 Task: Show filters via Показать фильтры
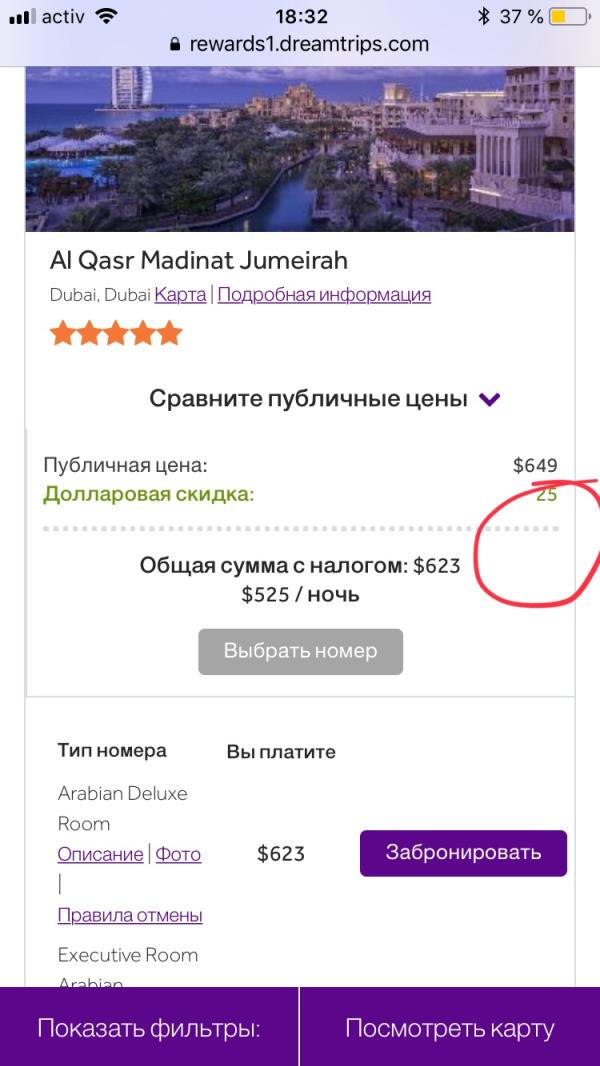point(149,1028)
